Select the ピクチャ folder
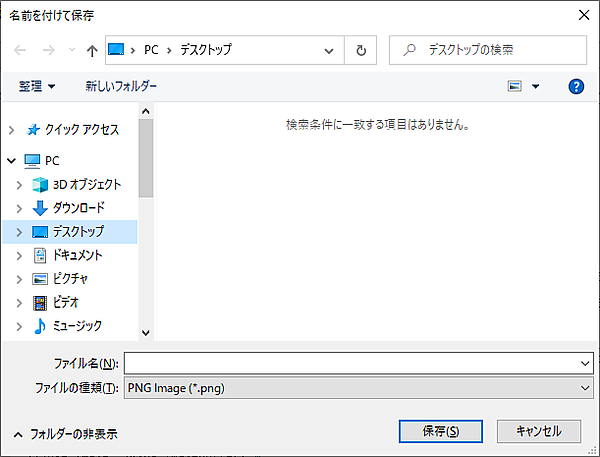This screenshot has height=457, width=600. coord(70,279)
